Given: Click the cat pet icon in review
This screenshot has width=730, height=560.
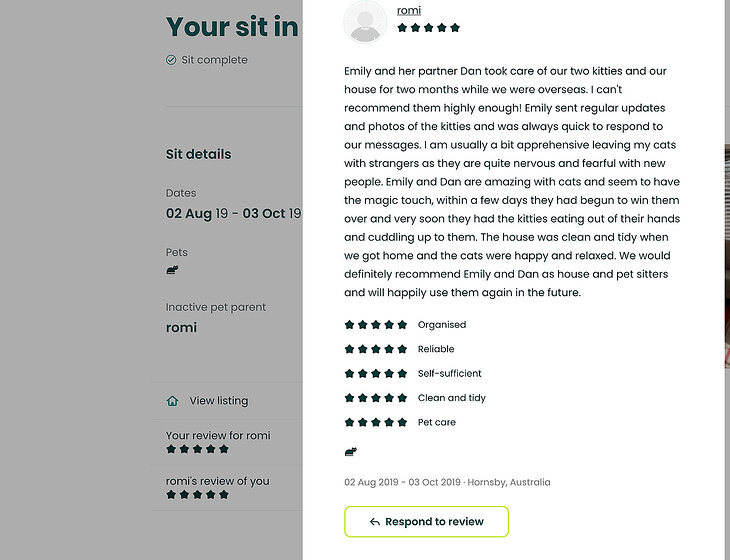Looking at the screenshot, I should click(x=351, y=451).
